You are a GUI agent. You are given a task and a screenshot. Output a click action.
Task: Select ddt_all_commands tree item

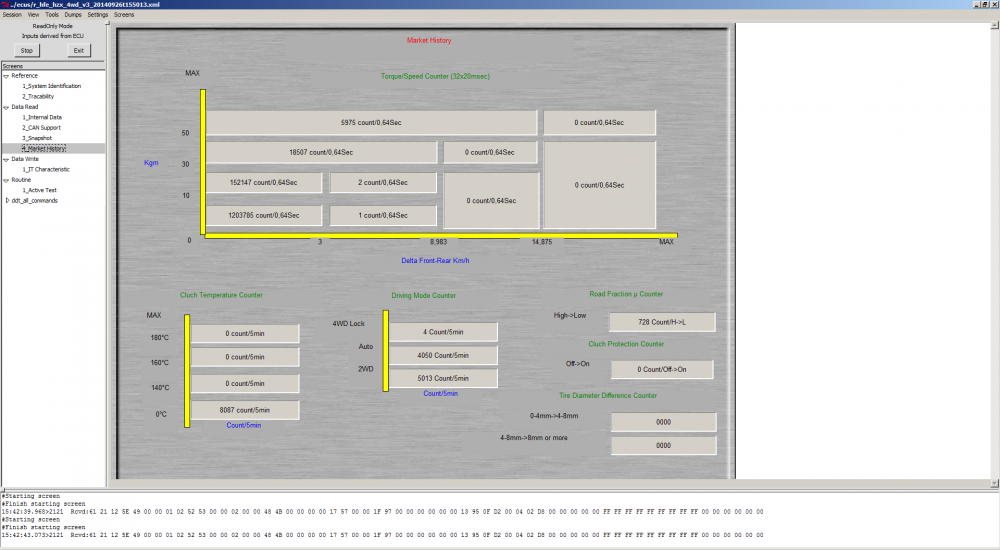pyautogui.click(x=34, y=200)
